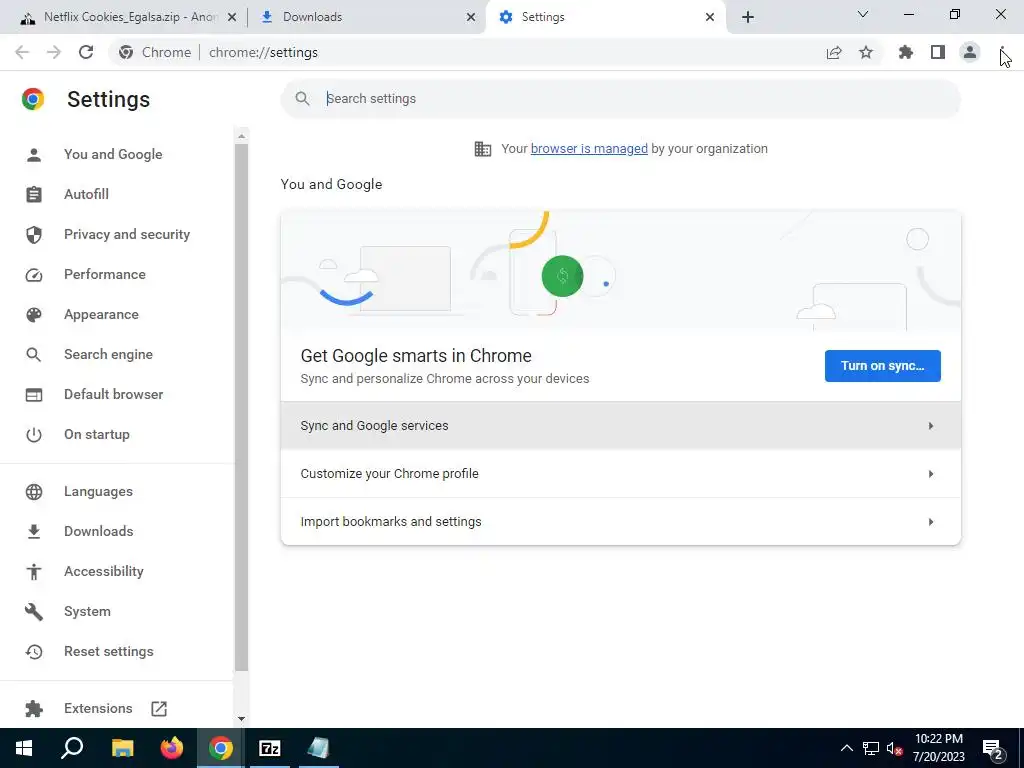Open Accessibility settings
The height and width of the screenshot is (768, 1024).
104,571
